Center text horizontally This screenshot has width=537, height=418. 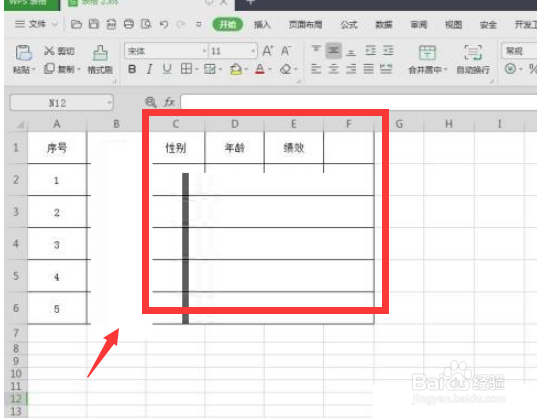point(333,69)
